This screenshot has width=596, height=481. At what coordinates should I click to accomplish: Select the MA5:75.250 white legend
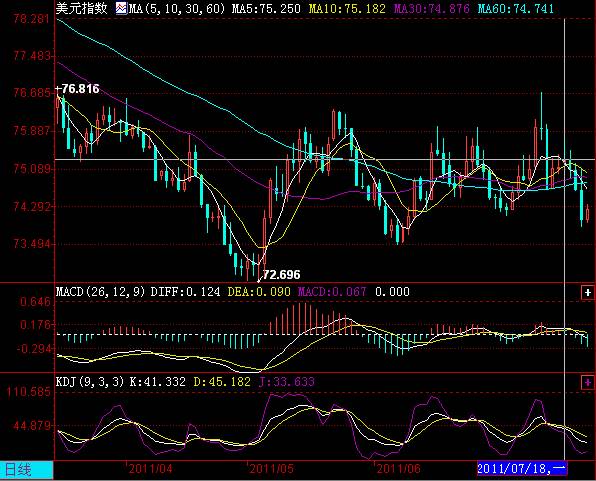click(266, 8)
